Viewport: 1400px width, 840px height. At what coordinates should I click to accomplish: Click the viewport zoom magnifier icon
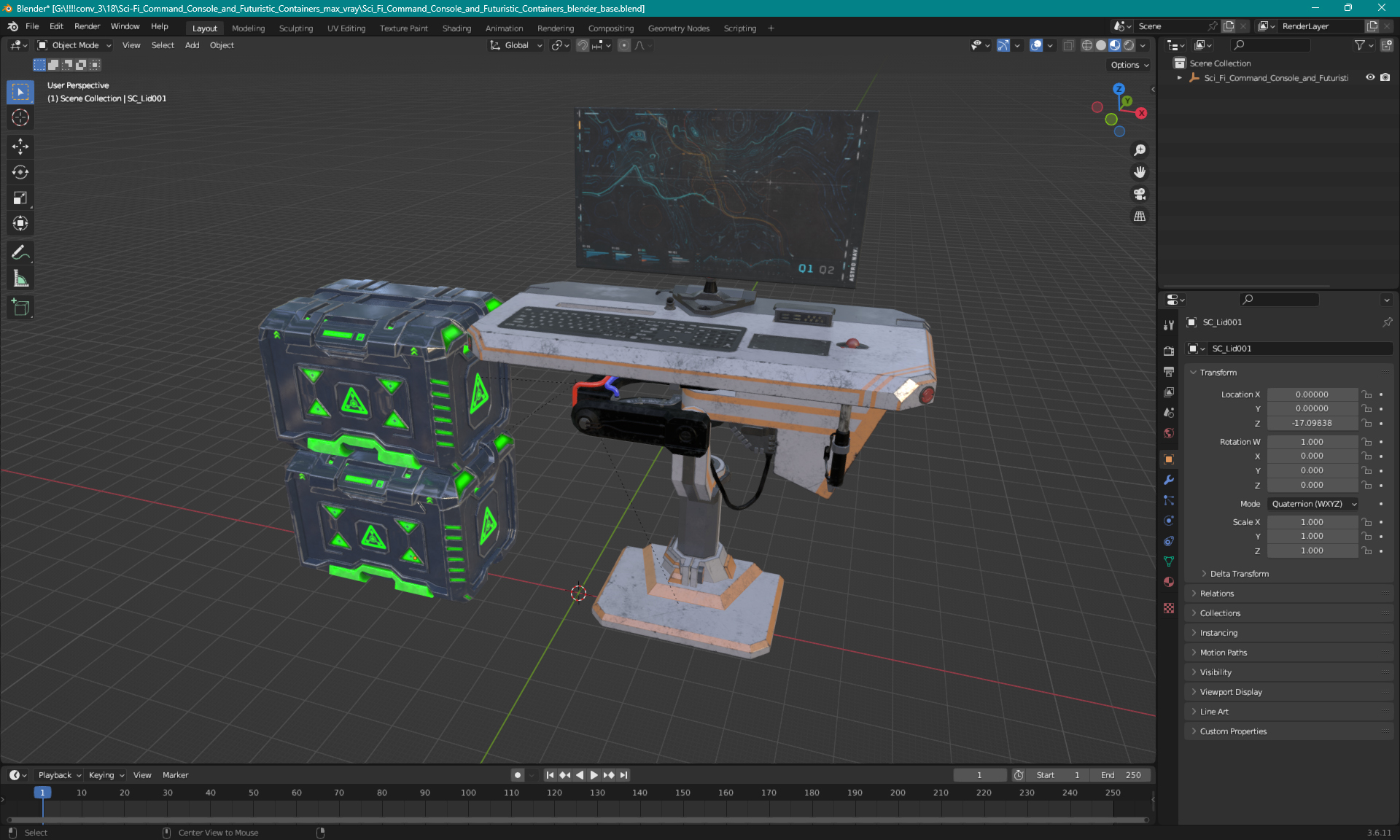coord(1140,150)
